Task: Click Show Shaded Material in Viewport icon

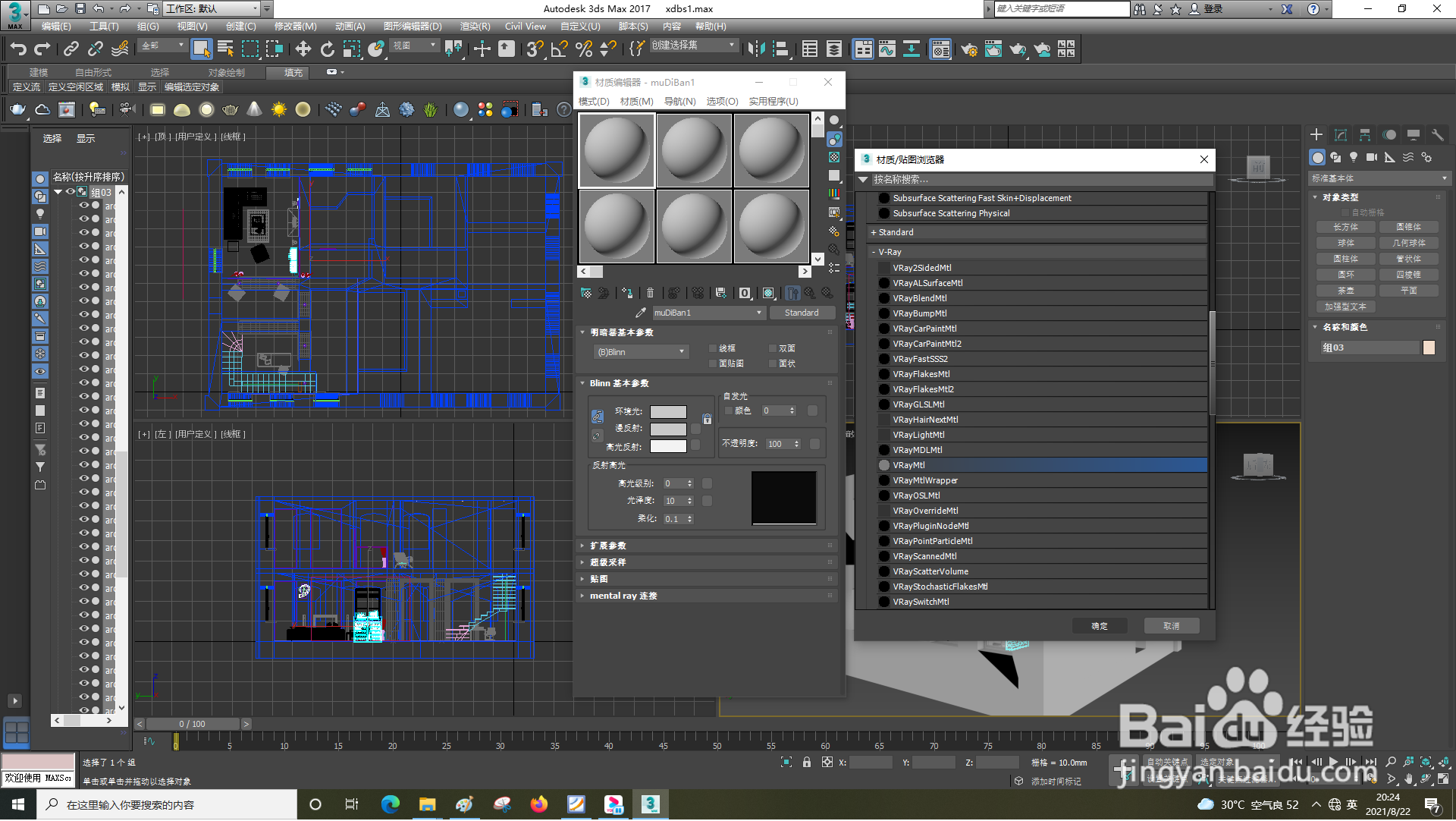Action: pyautogui.click(x=768, y=293)
